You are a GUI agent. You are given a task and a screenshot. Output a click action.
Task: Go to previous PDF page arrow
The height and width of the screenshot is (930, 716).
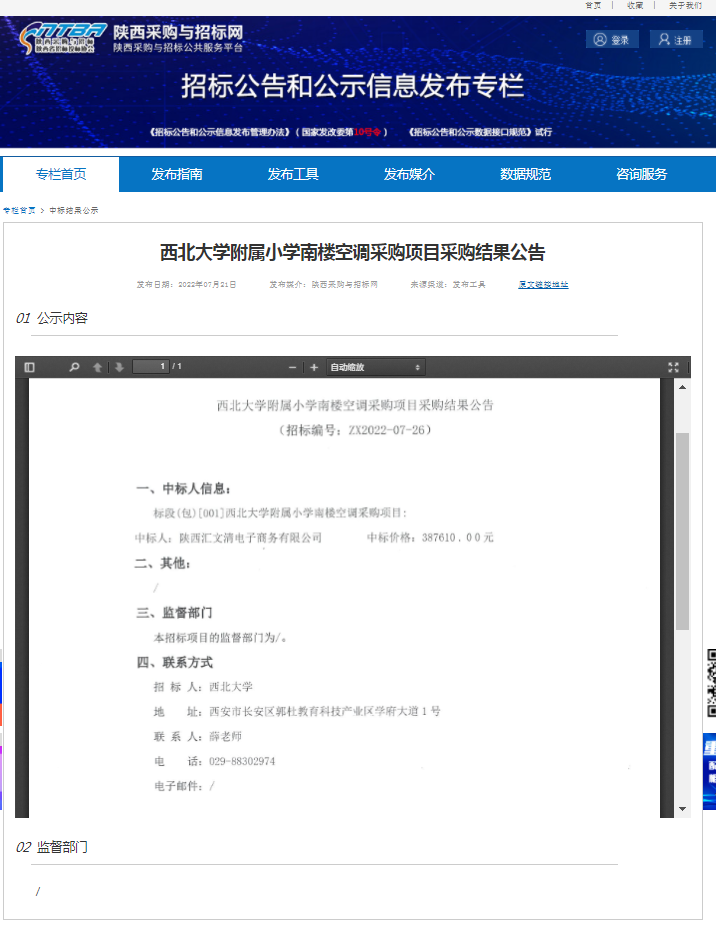(97, 367)
